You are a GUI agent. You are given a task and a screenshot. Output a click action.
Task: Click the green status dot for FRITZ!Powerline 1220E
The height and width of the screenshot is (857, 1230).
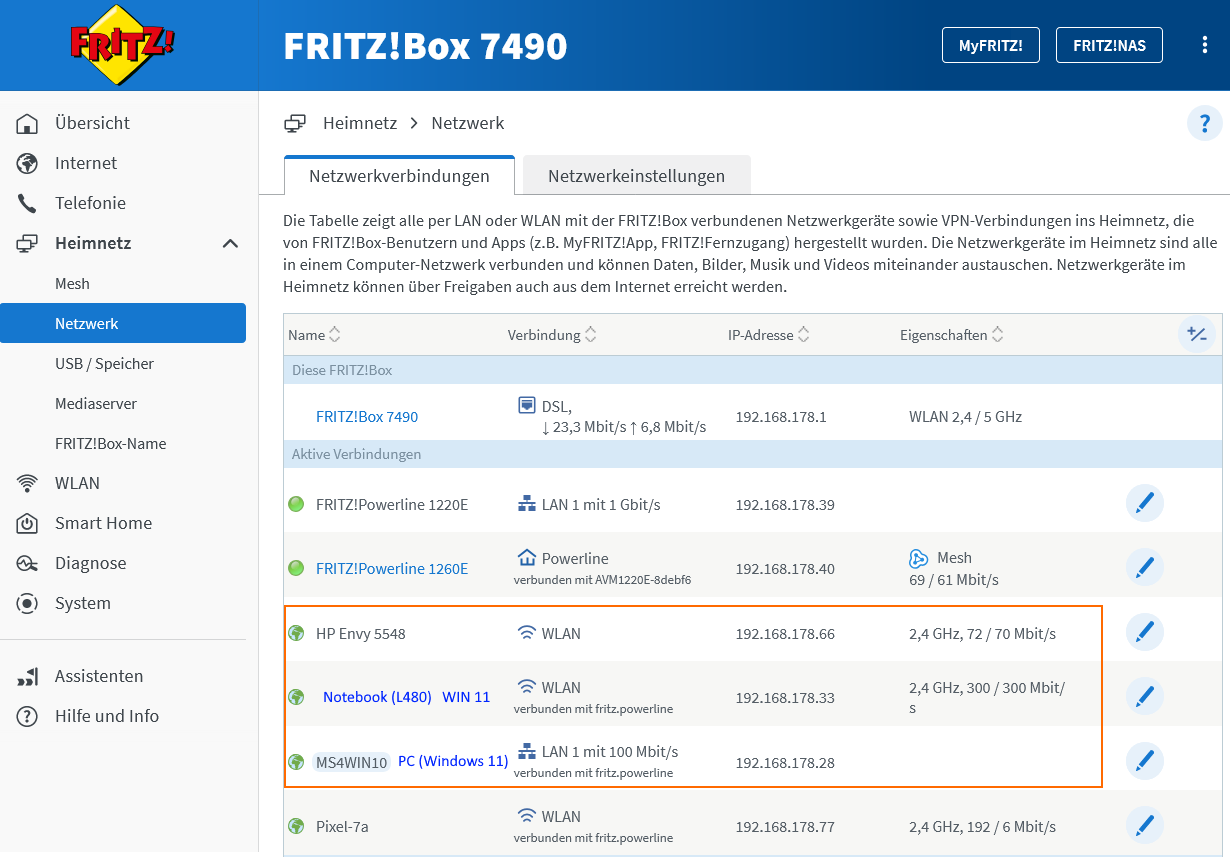point(296,504)
